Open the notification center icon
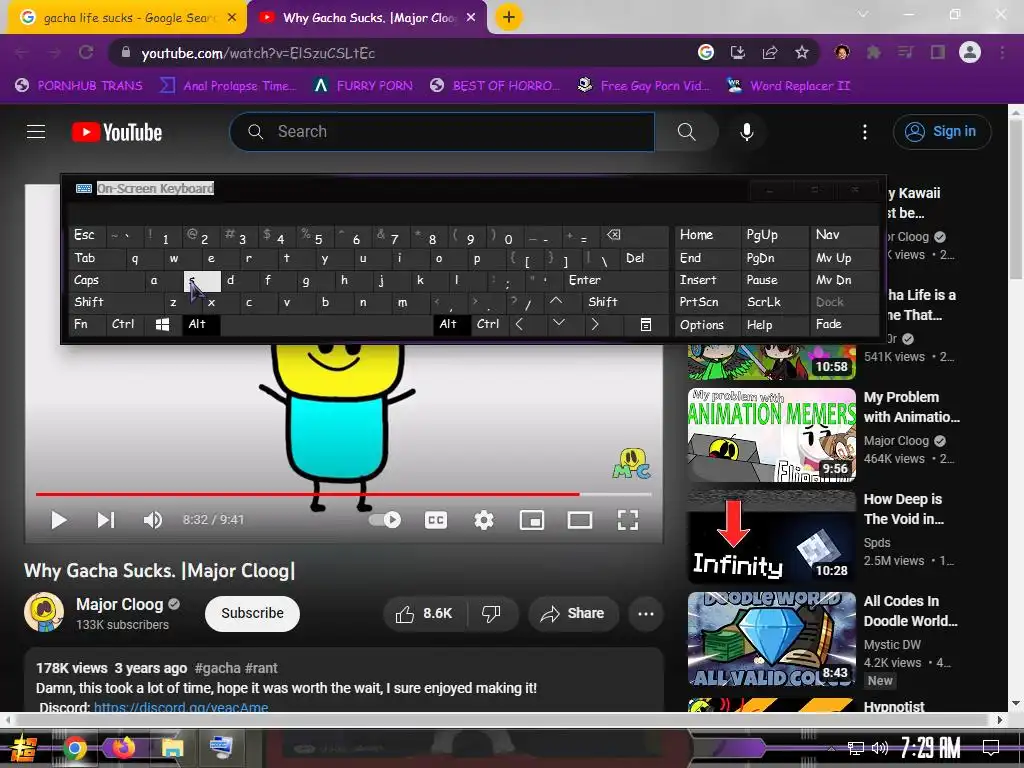The image size is (1024, 768). [991, 748]
